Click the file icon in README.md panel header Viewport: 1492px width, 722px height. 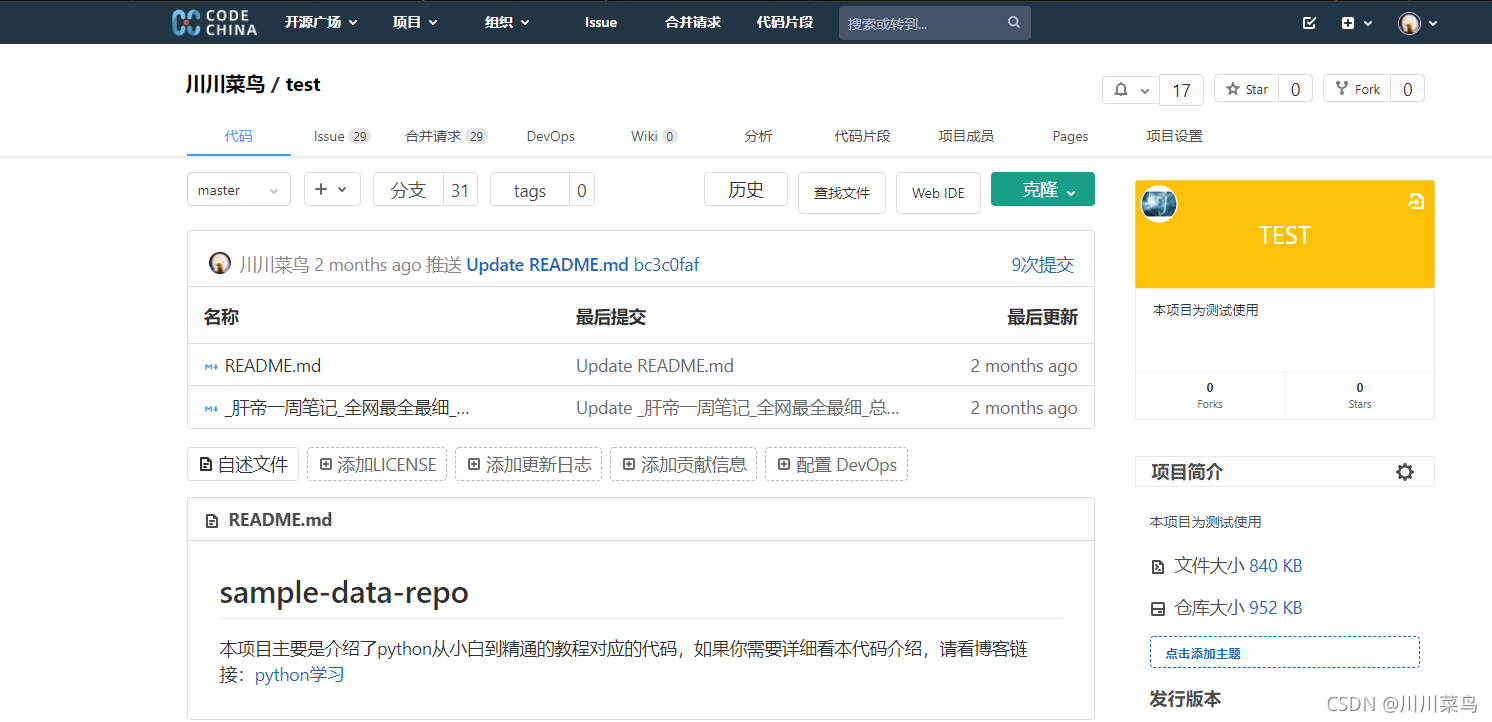tap(212, 521)
